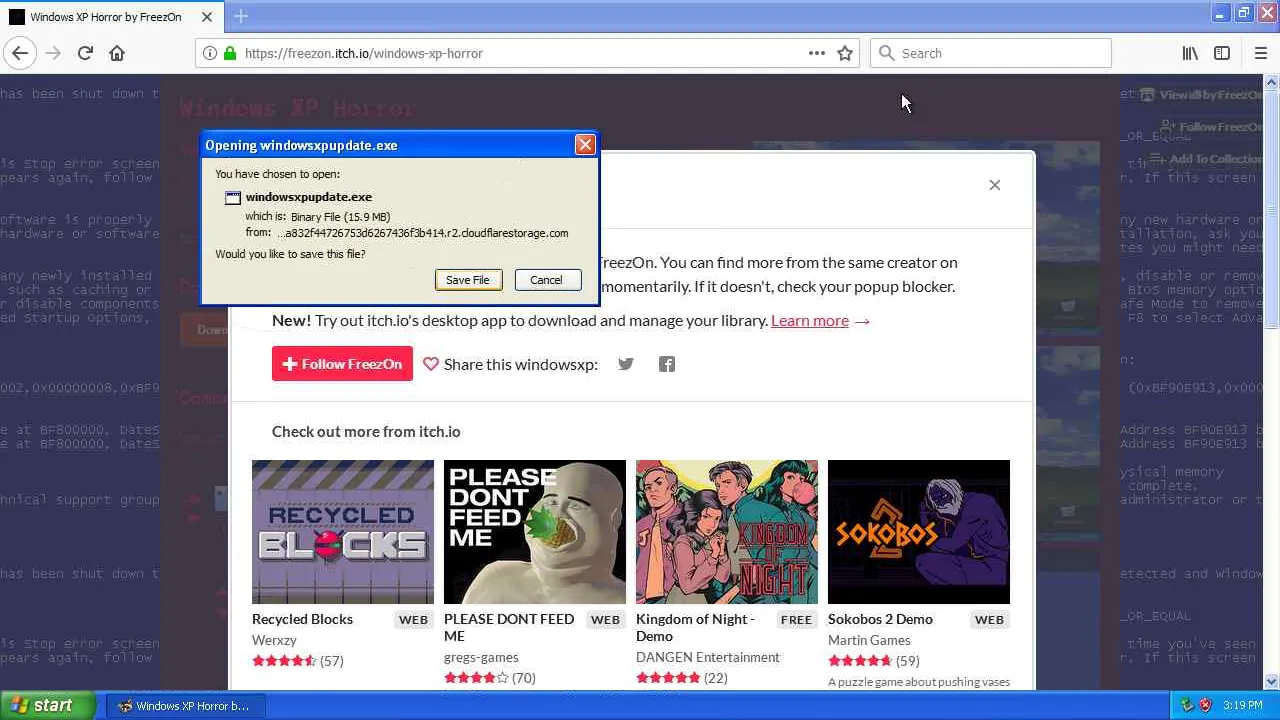Image resolution: width=1280 pixels, height=720 pixels.
Task: Bookmark this page with the star icon
Action: [845, 53]
